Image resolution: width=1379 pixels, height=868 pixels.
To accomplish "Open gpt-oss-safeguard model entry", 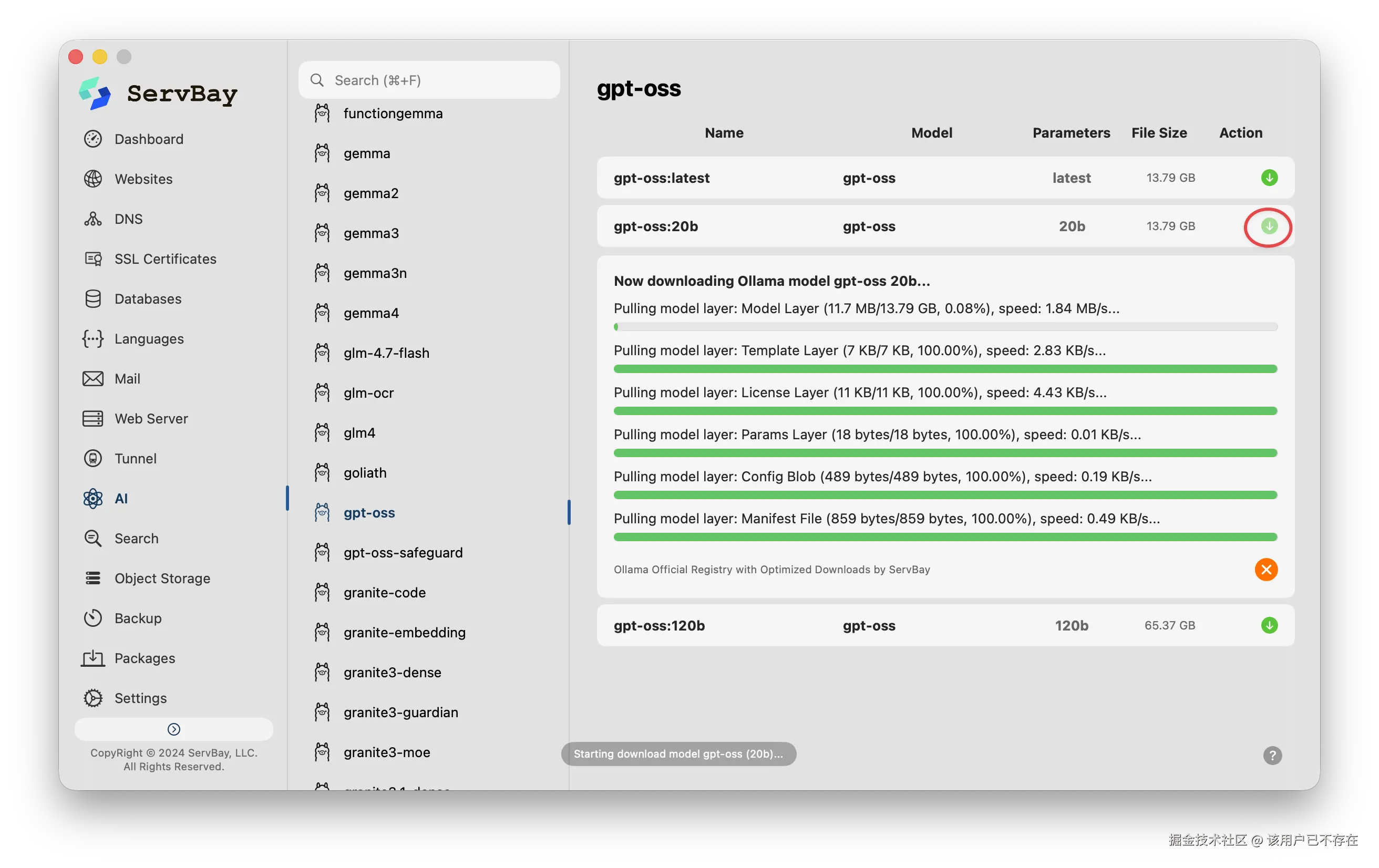I will tap(403, 553).
